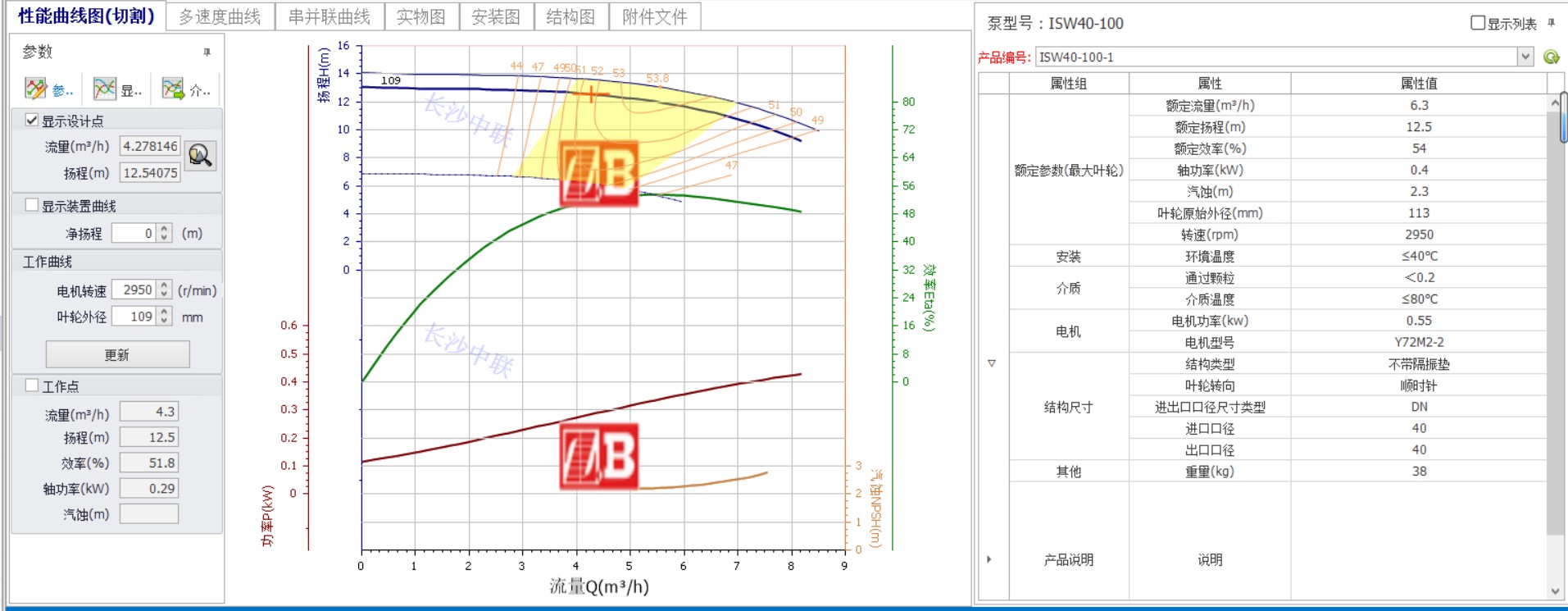
Task: Click the 叶轮外径 input showing 109
Action: tap(135, 316)
